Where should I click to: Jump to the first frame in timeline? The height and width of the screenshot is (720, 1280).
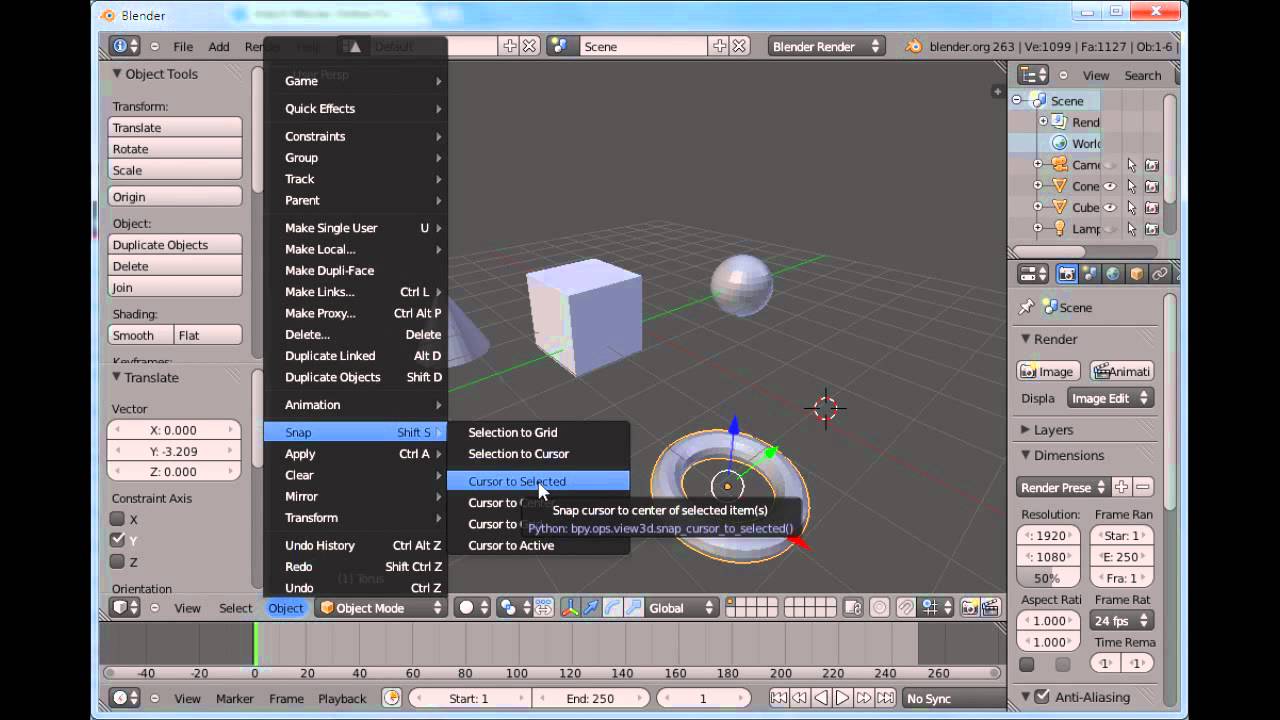pos(779,698)
